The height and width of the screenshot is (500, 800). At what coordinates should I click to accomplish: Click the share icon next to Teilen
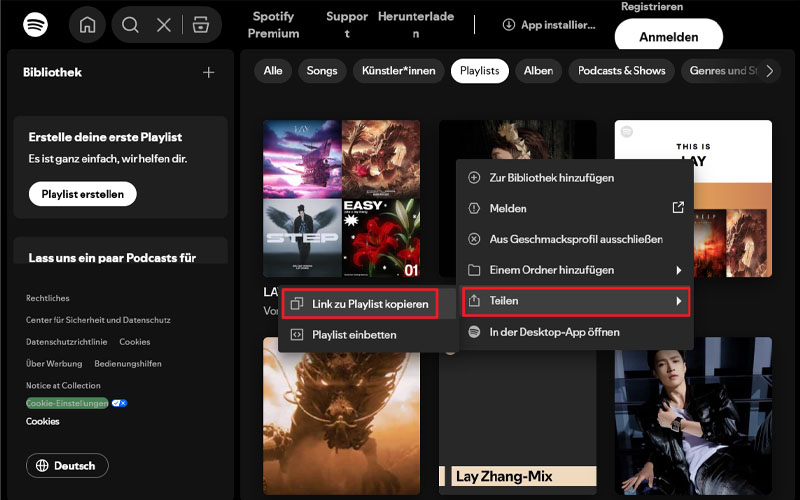point(474,301)
